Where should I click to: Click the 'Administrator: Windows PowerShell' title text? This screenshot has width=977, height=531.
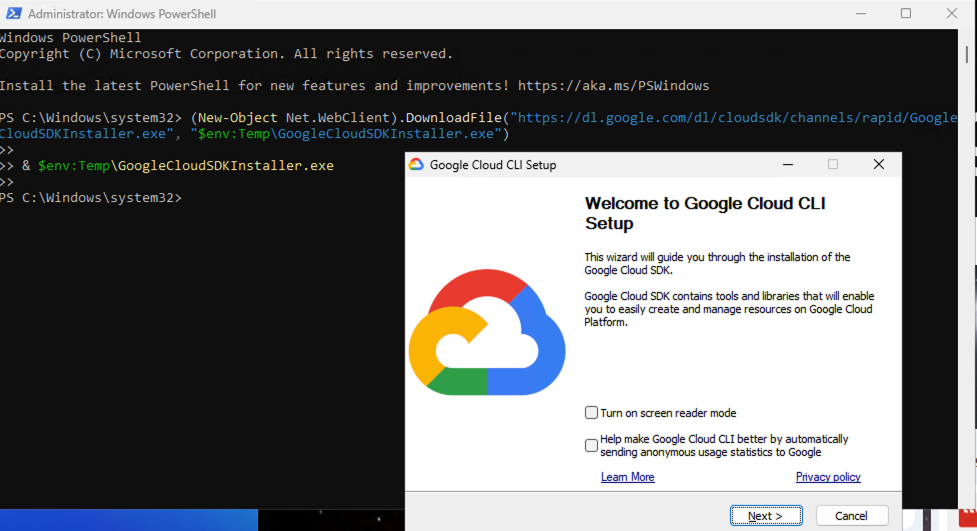(122, 14)
